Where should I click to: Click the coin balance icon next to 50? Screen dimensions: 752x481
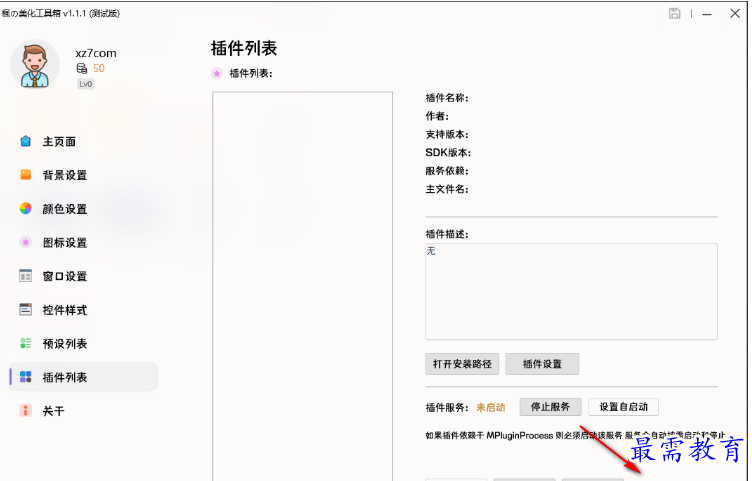[x=82, y=69]
